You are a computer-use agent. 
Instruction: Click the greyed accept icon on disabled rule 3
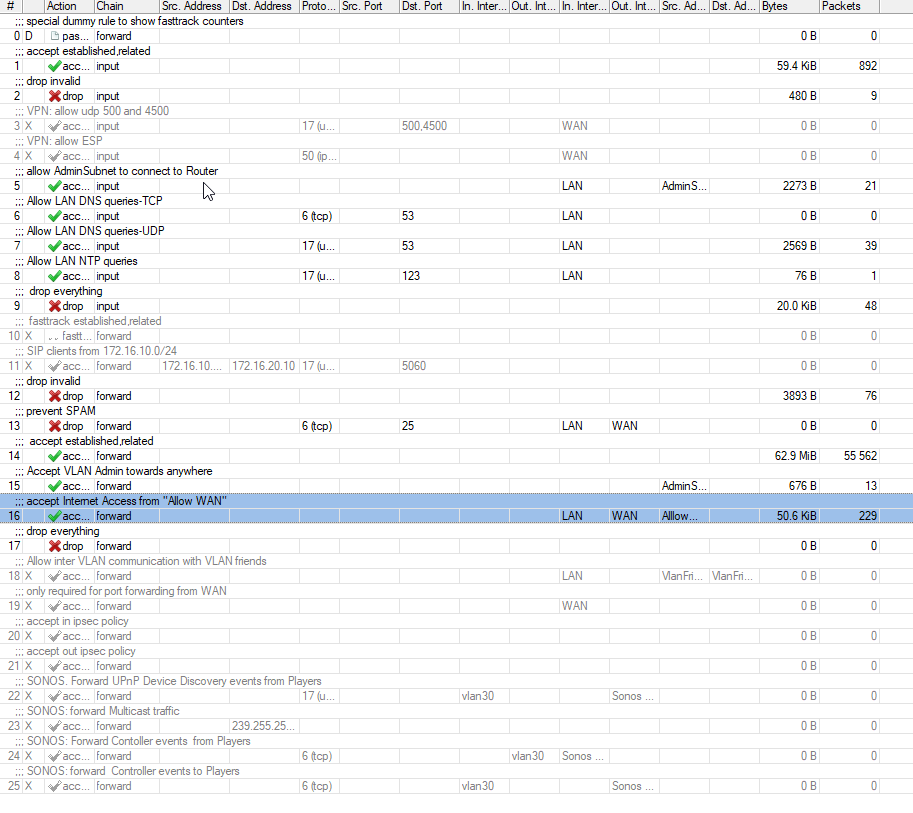click(x=55, y=126)
